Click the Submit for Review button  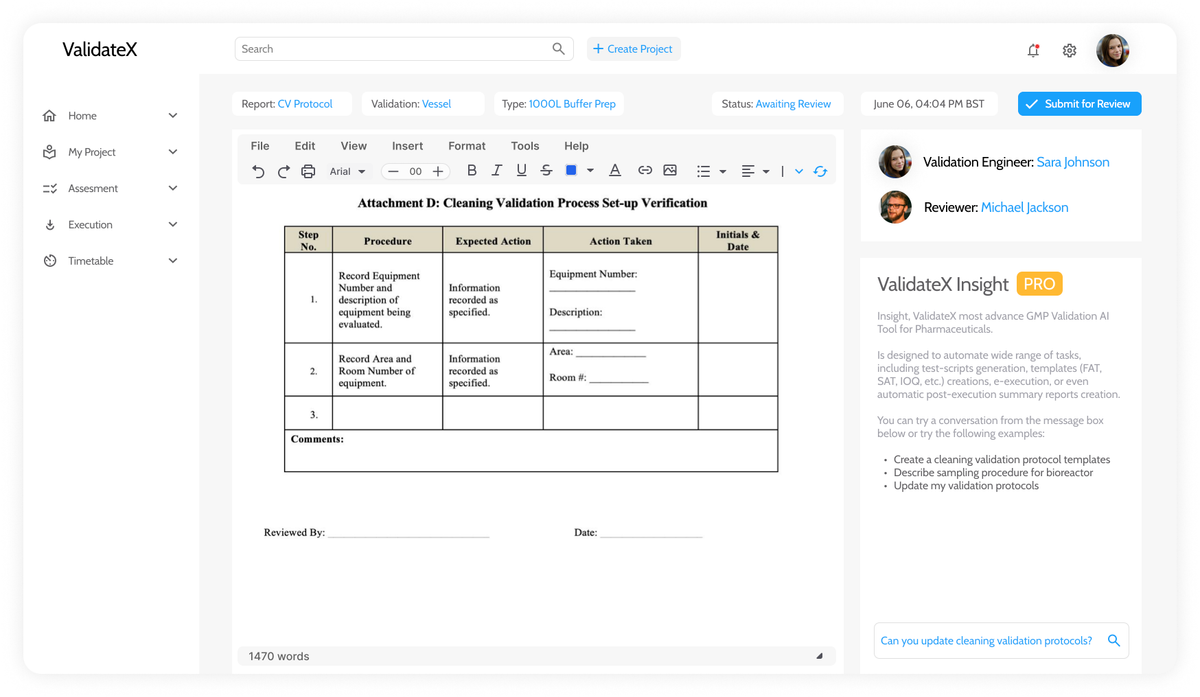[1079, 104]
